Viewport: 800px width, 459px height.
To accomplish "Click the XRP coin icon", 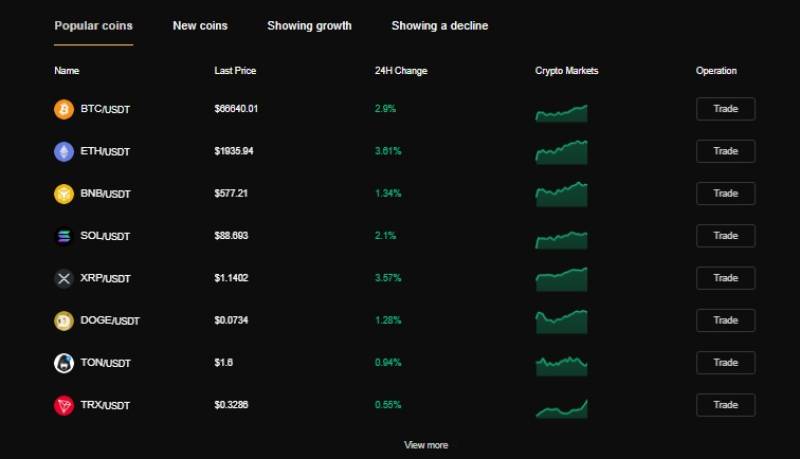I will pyautogui.click(x=64, y=278).
